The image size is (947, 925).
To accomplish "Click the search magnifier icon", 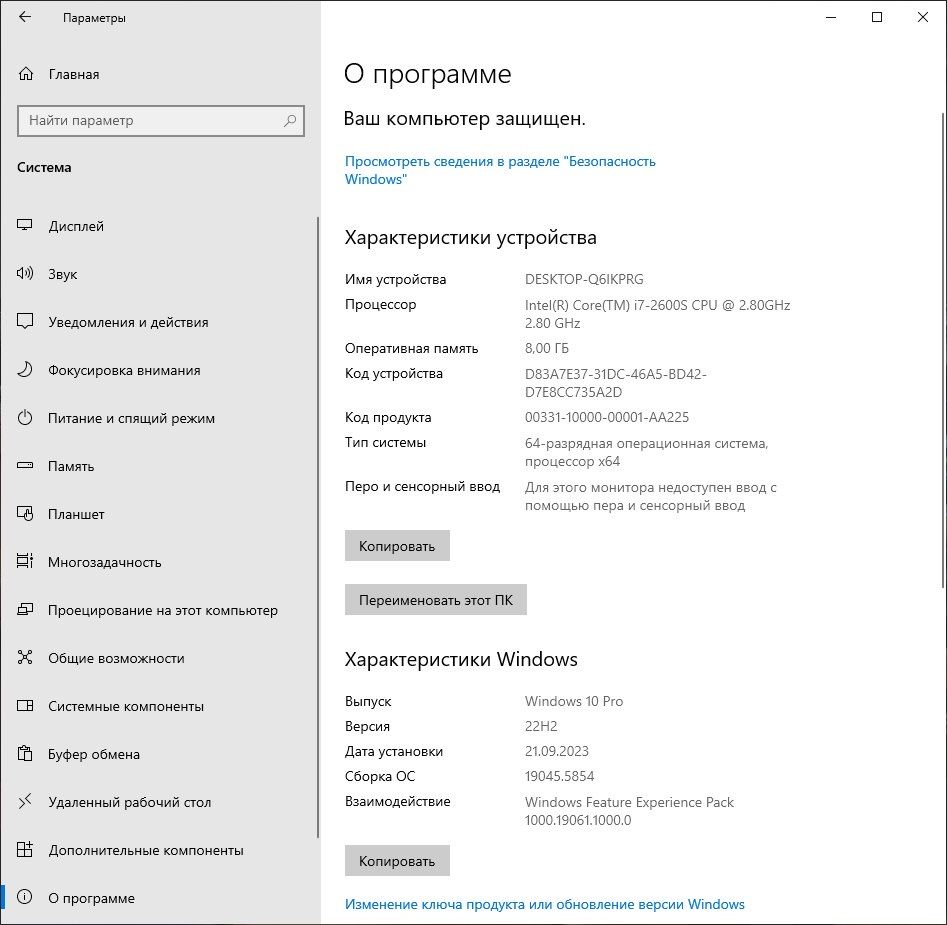I will [x=290, y=120].
